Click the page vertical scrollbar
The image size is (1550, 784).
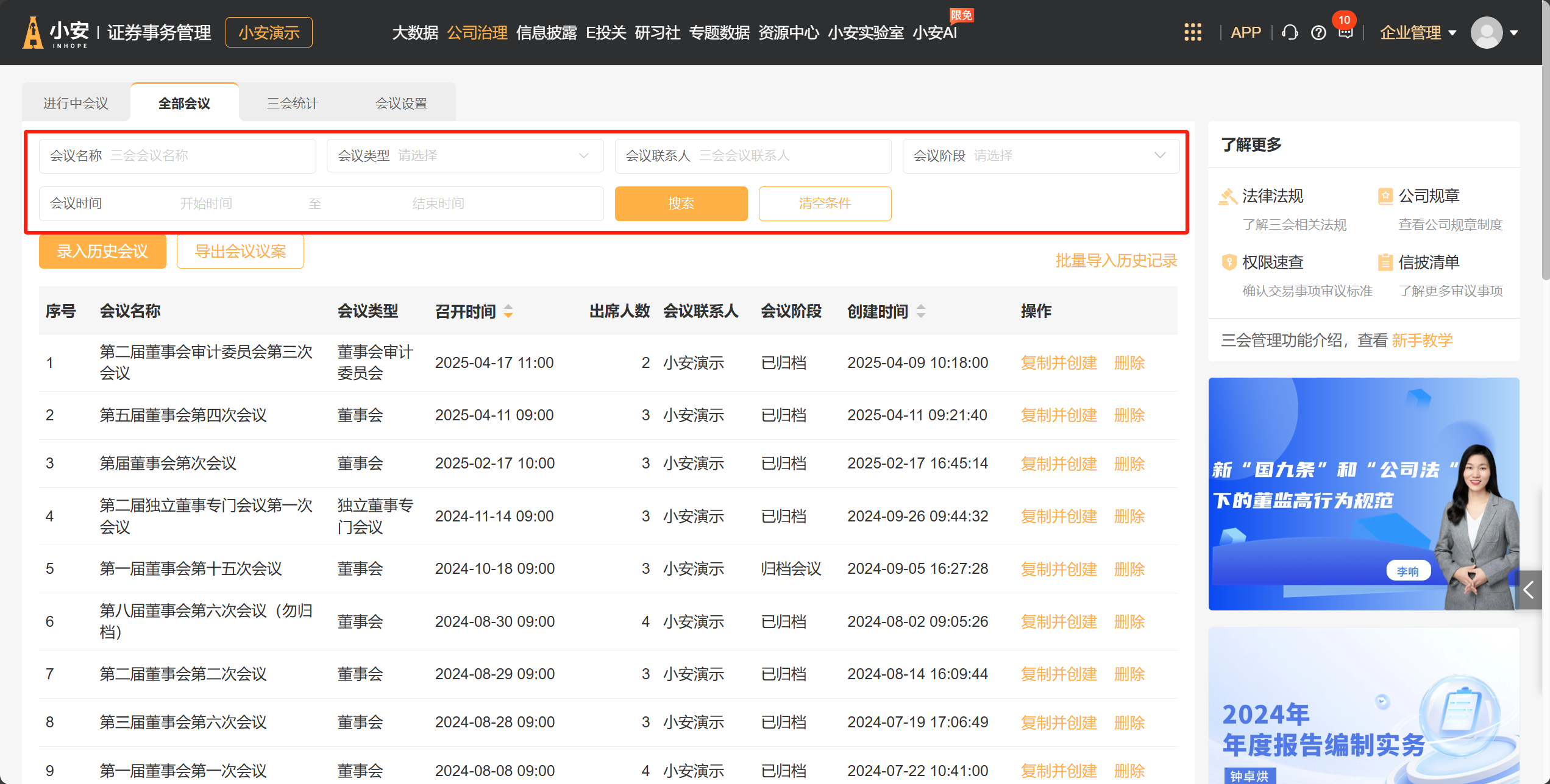(x=1546, y=140)
